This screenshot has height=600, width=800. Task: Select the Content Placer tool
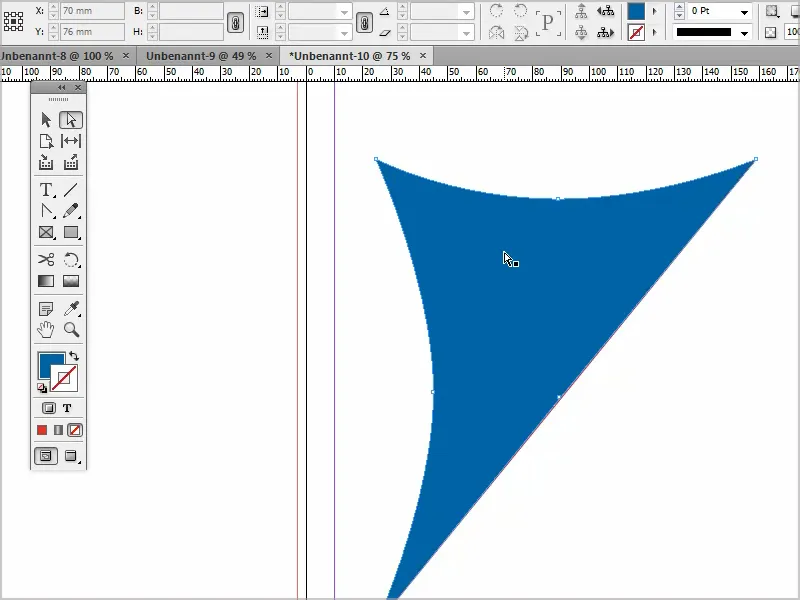tap(71, 163)
